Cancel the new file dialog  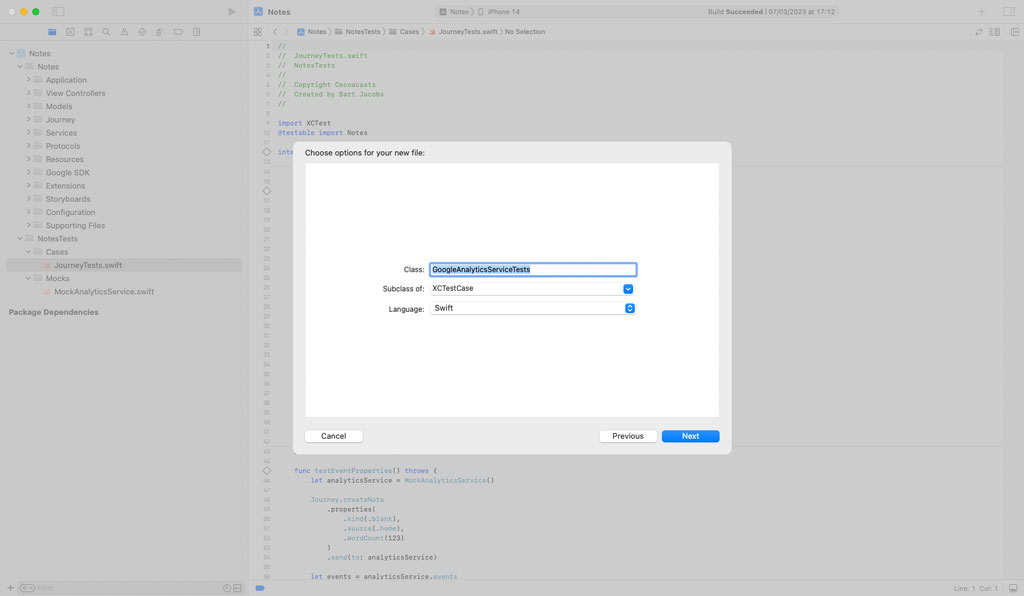coord(333,436)
